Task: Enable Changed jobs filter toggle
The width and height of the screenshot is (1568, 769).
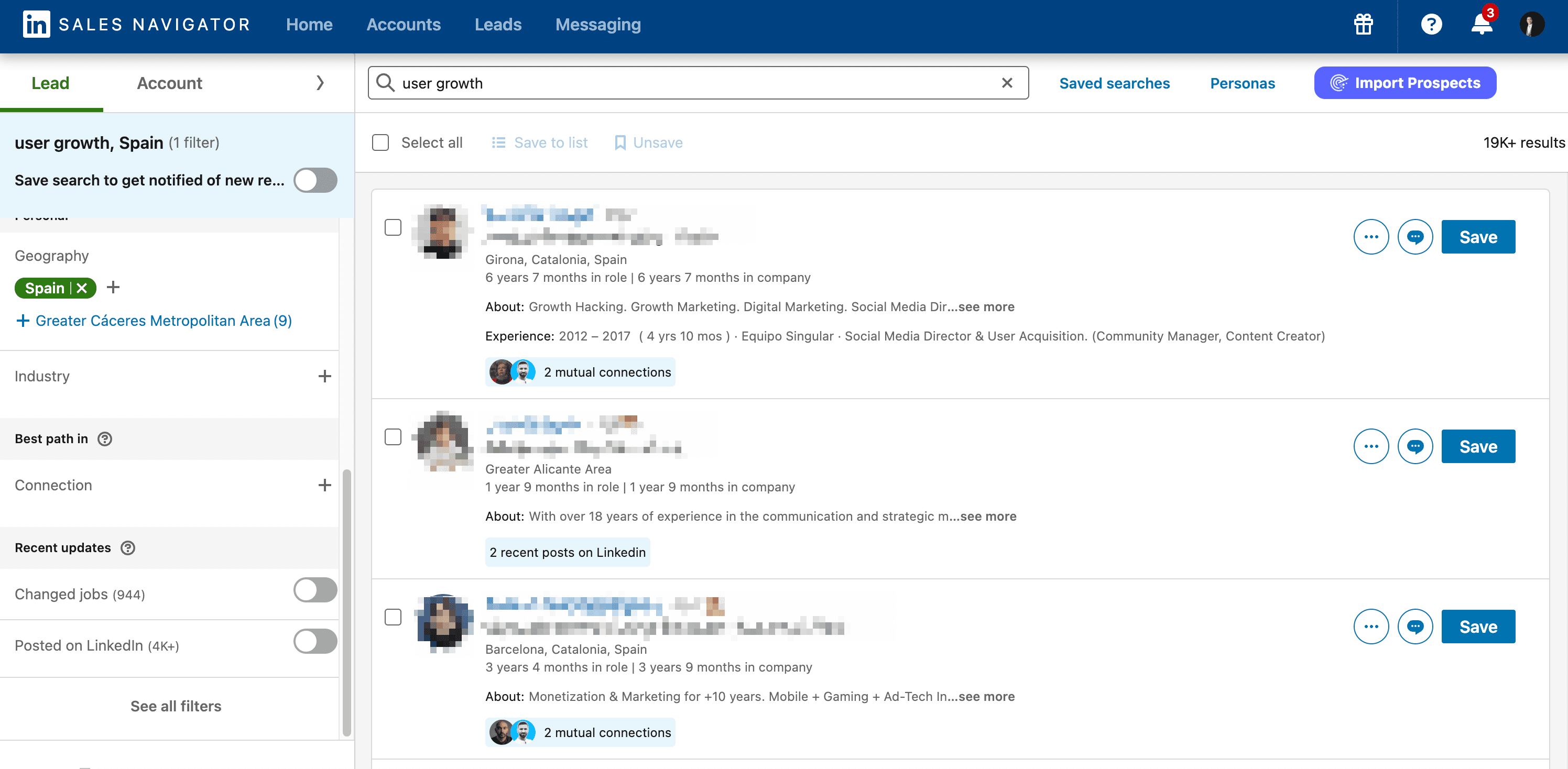Action: point(315,590)
